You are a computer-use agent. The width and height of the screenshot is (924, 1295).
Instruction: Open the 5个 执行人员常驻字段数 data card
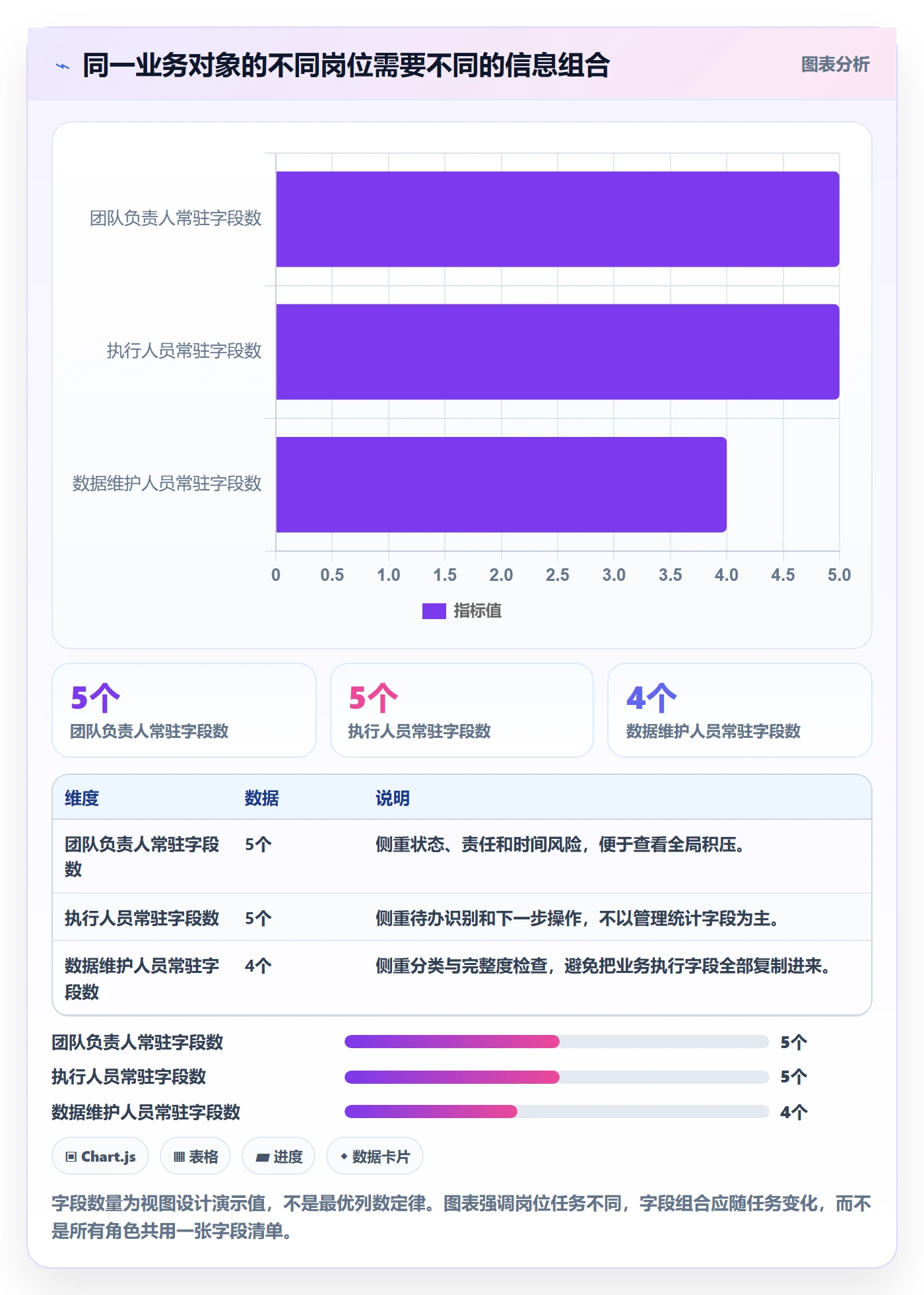click(462, 710)
